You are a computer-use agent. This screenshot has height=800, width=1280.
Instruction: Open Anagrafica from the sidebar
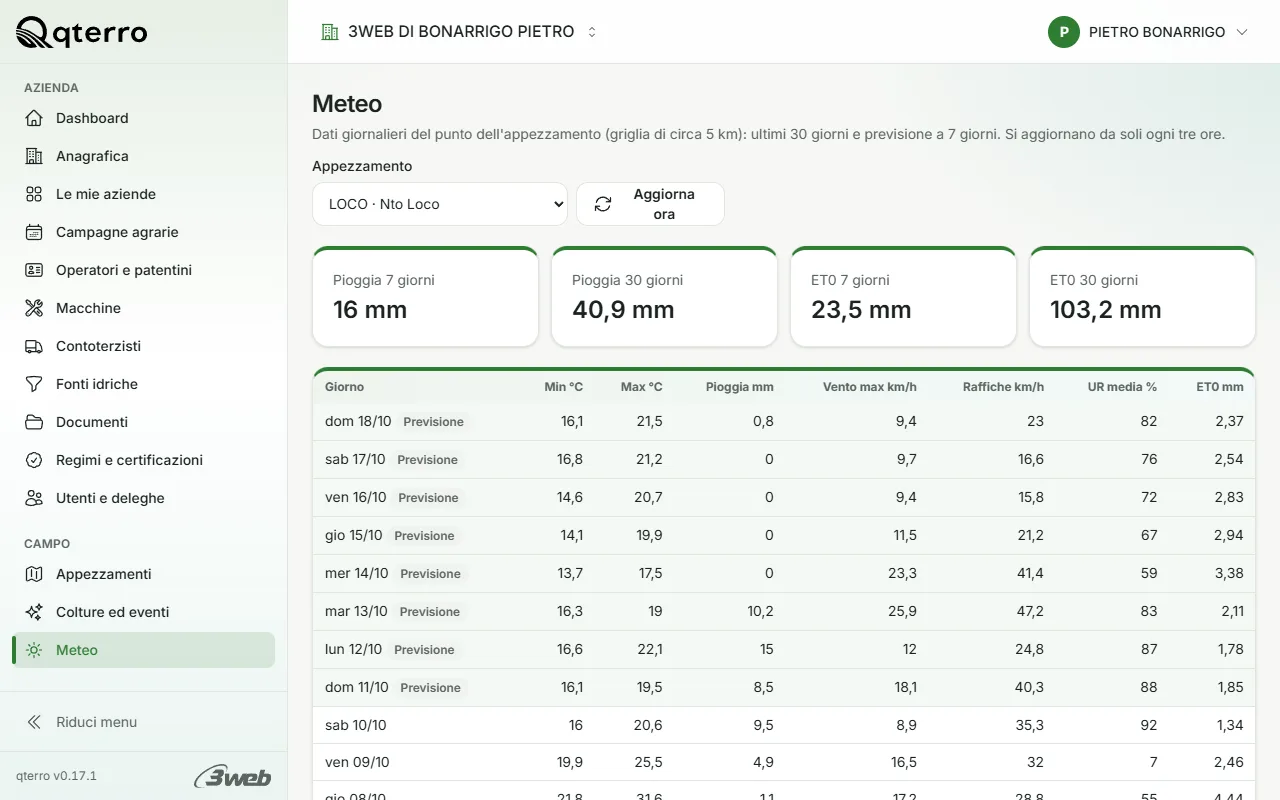[144, 156]
